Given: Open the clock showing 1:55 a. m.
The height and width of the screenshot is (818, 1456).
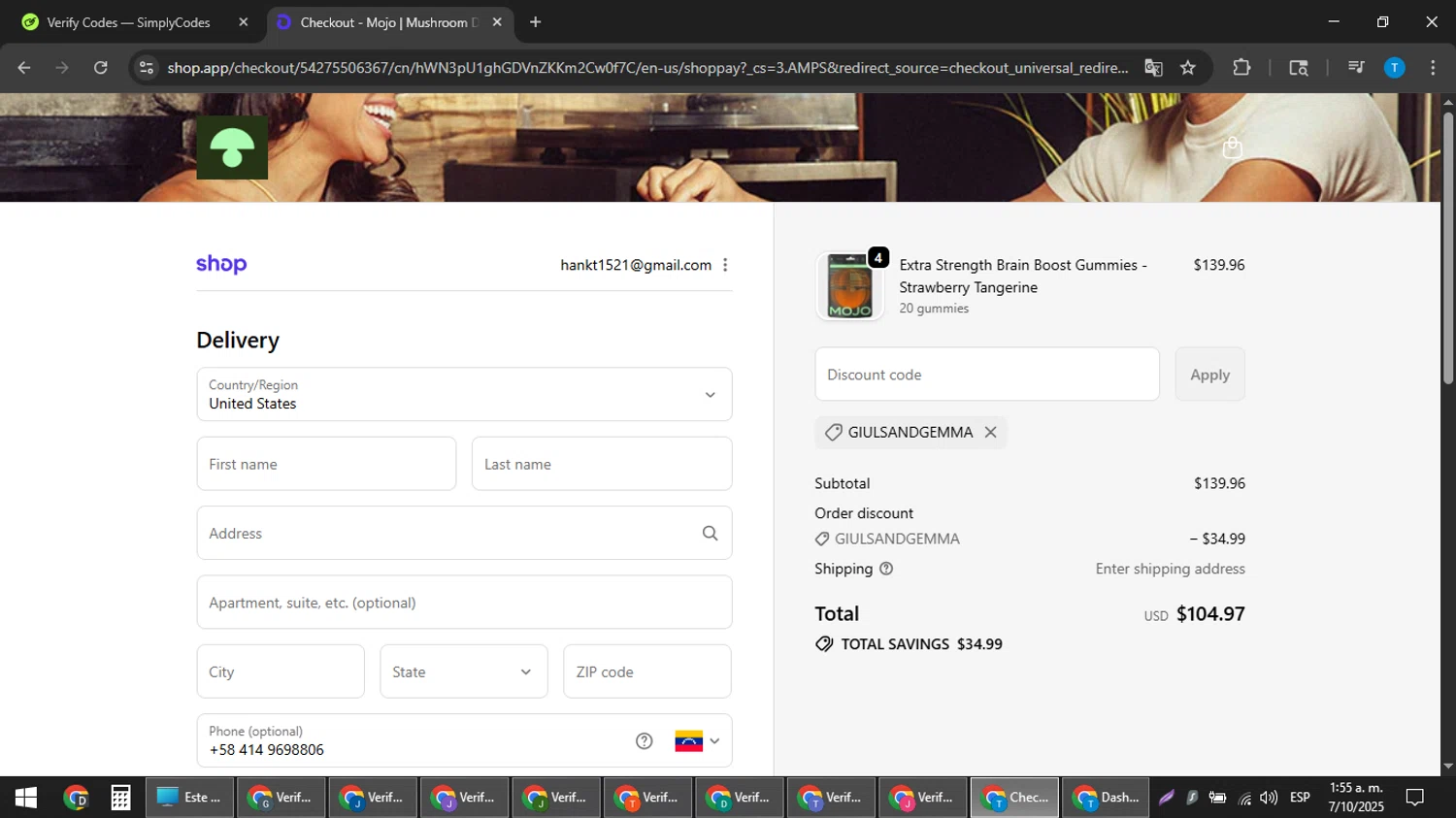Looking at the screenshot, I should (x=1356, y=798).
